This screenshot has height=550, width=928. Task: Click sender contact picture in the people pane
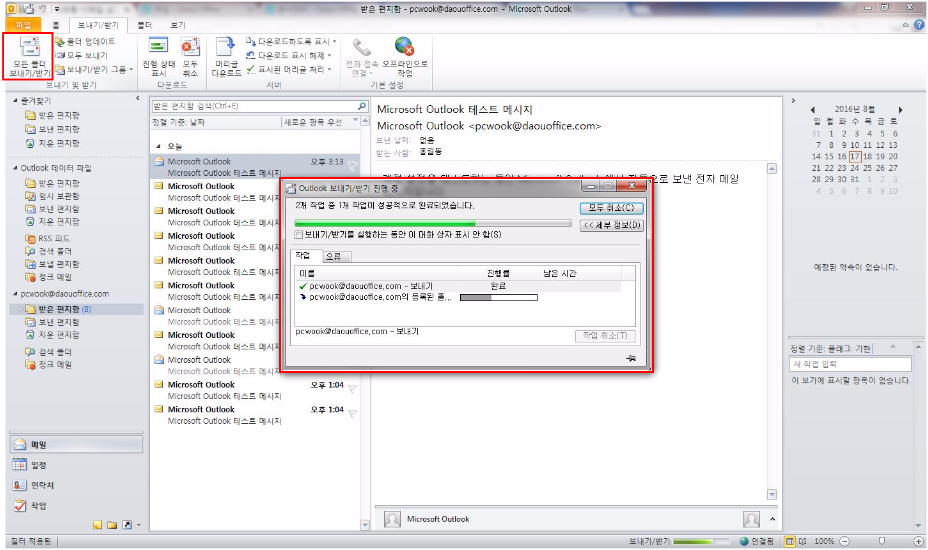click(x=392, y=519)
